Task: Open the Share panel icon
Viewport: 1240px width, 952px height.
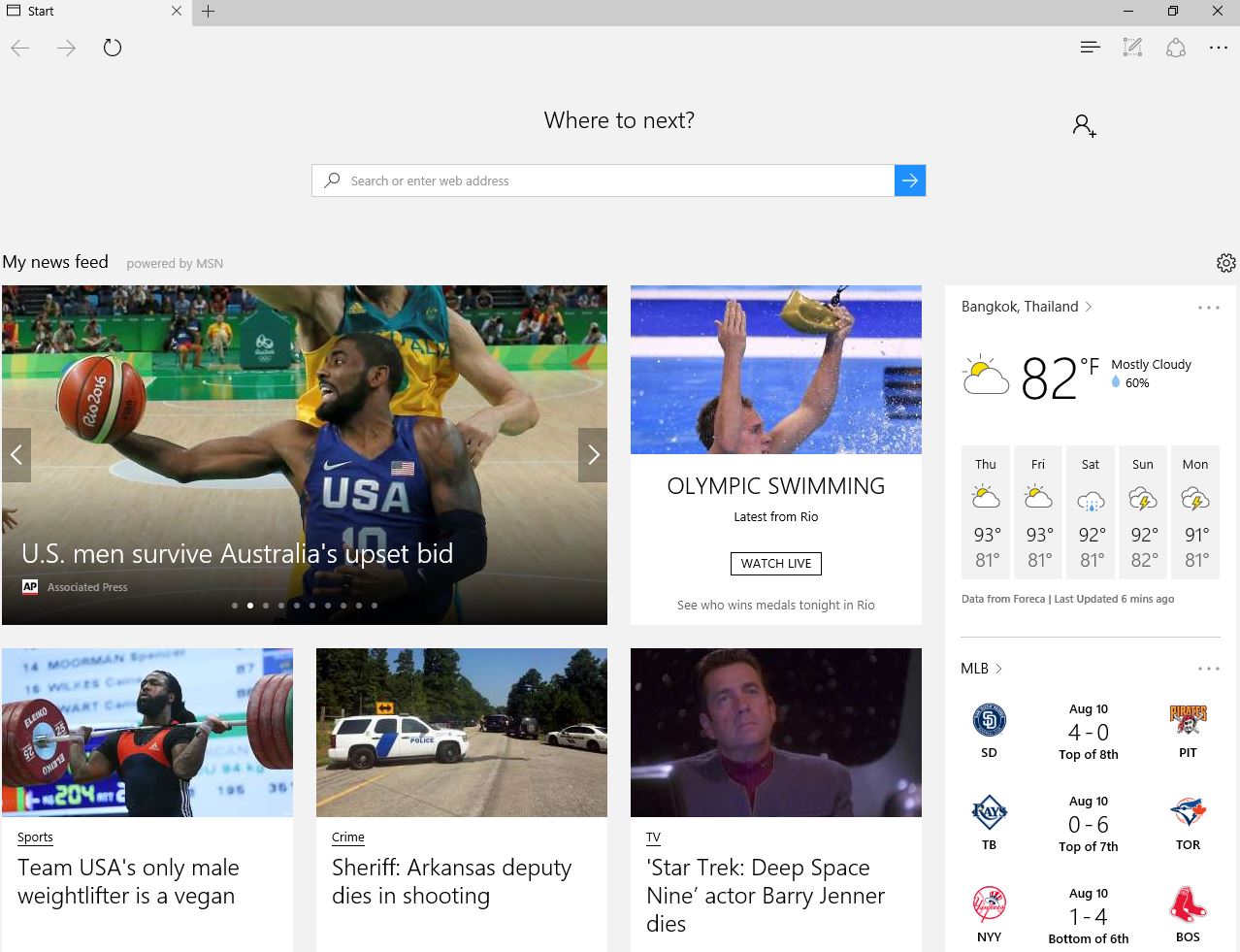Action: click(x=1176, y=48)
